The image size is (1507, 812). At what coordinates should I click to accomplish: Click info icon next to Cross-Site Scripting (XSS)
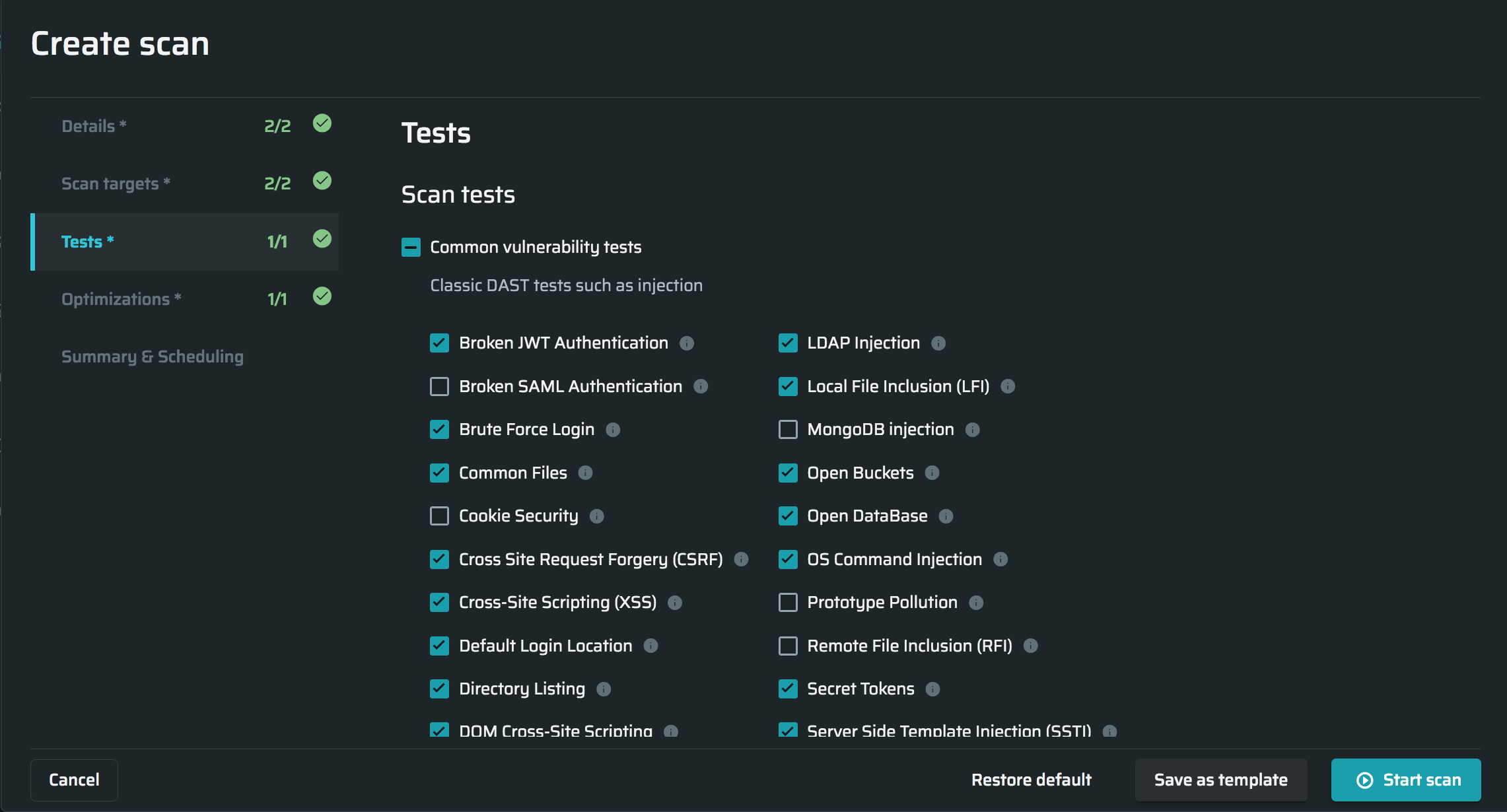click(675, 603)
